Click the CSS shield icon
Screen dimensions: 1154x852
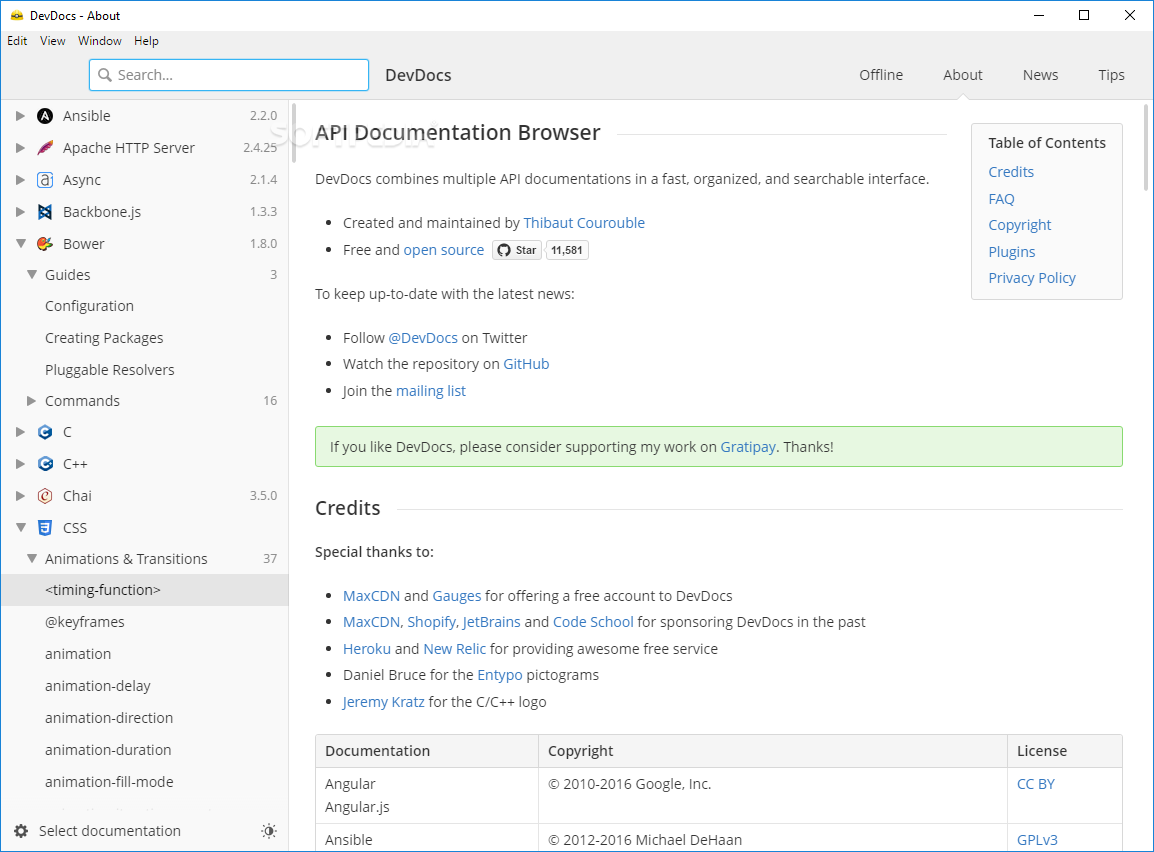click(45, 528)
